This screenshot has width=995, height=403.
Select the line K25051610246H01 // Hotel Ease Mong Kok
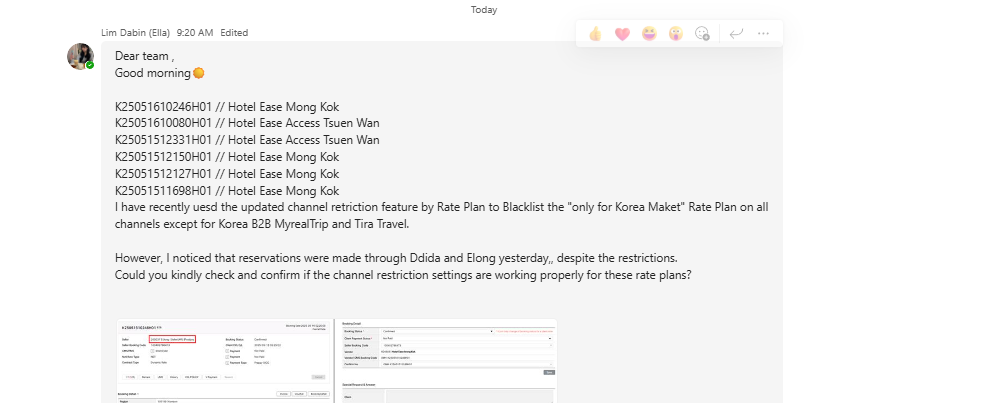click(x=227, y=107)
